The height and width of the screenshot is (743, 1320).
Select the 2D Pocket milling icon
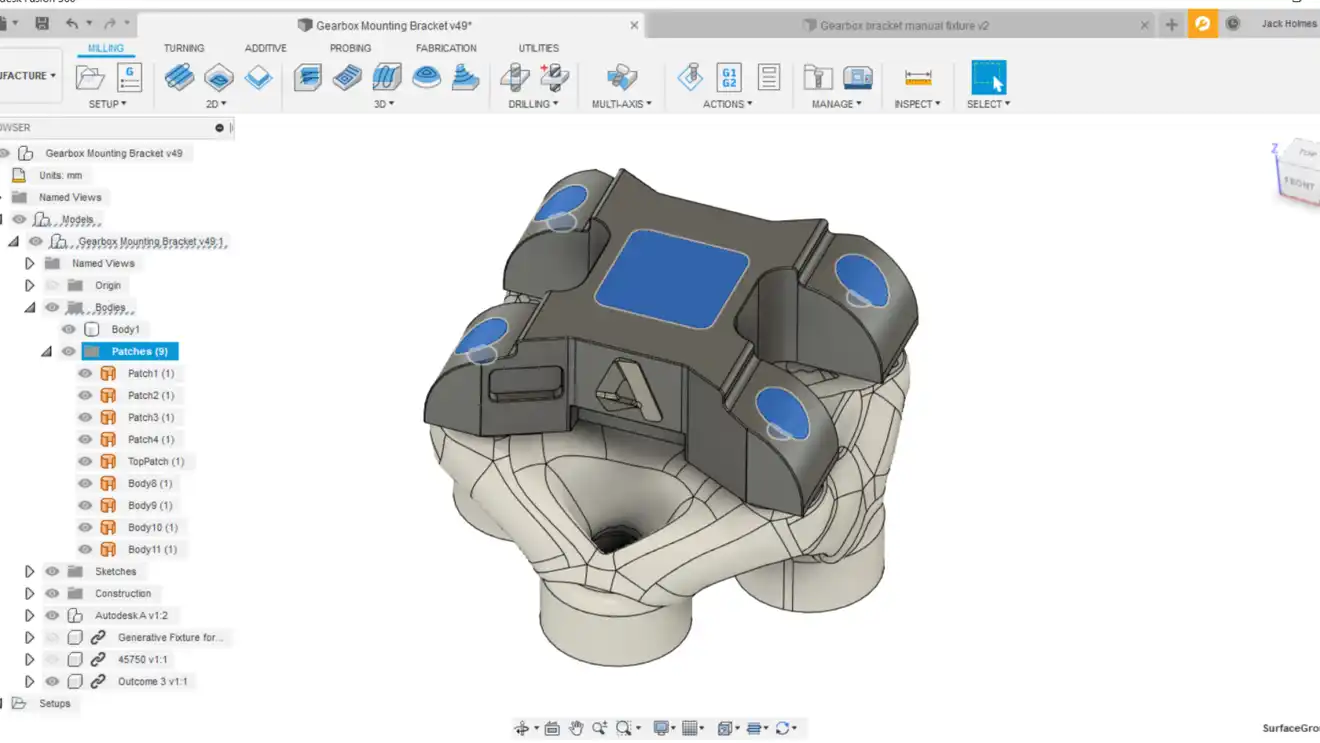pyautogui.click(x=219, y=77)
